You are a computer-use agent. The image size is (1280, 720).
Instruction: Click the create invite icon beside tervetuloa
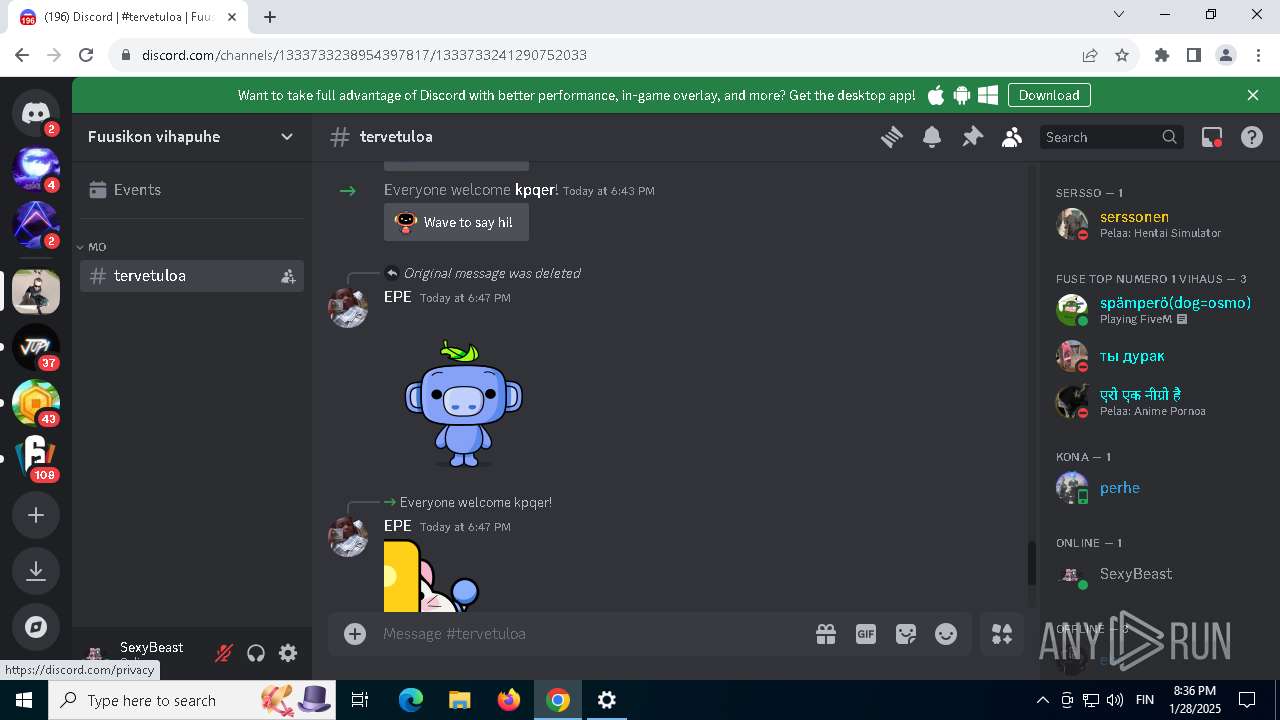click(288, 276)
